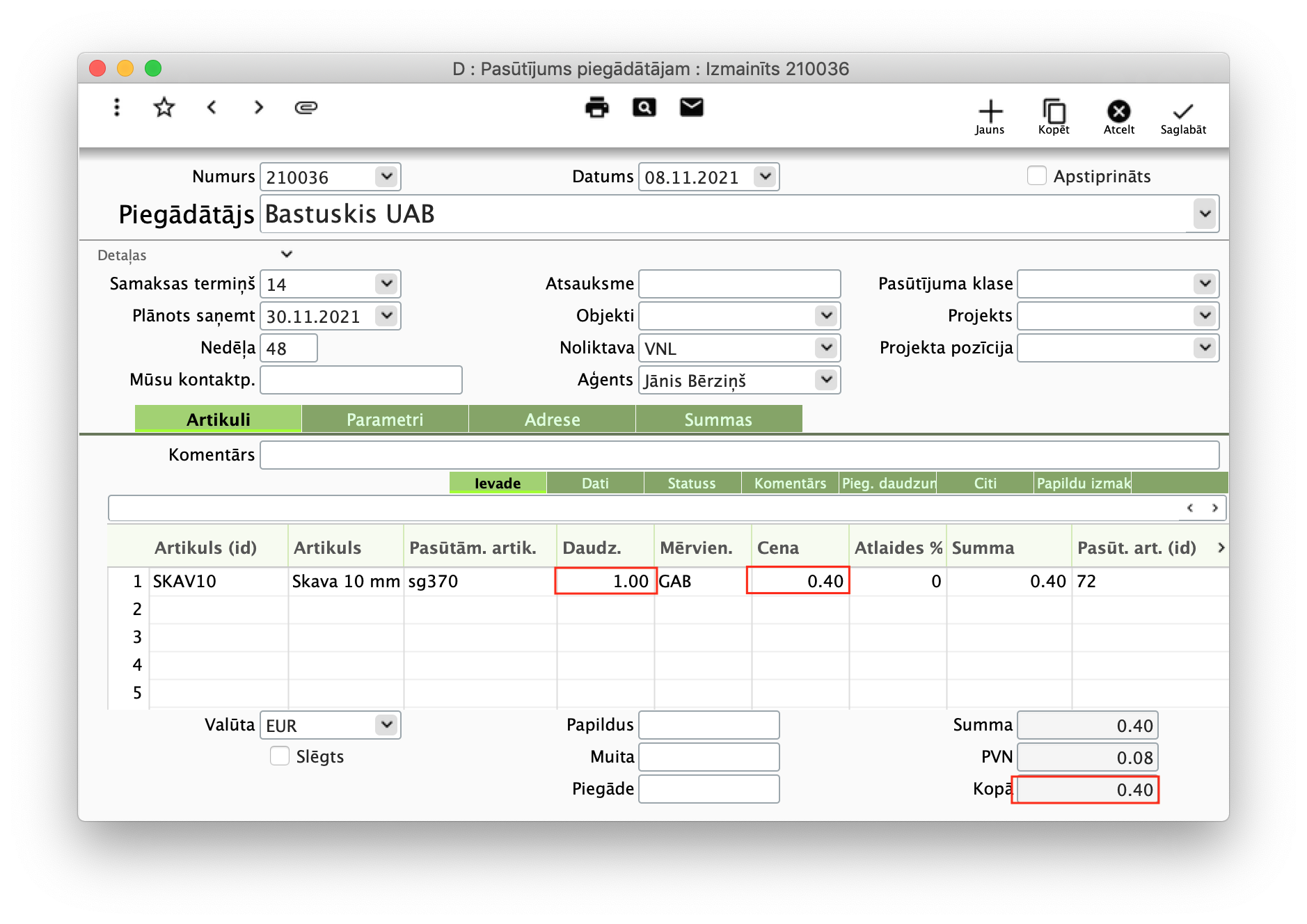The height and width of the screenshot is (924, 1307).
Task: Switch to the Parametri tab
Action: [x=385, y=420]
